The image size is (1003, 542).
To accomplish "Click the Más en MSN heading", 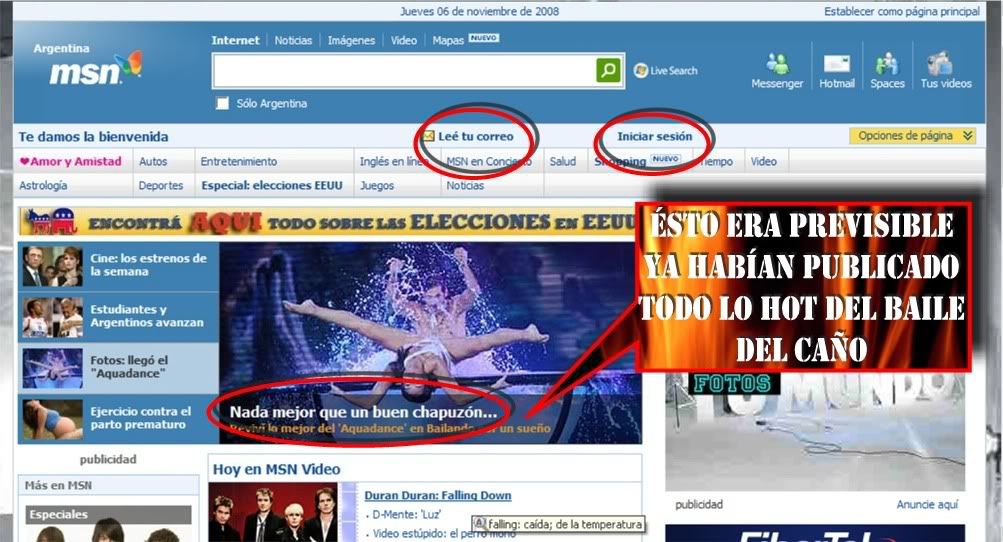I will [58, 485].
